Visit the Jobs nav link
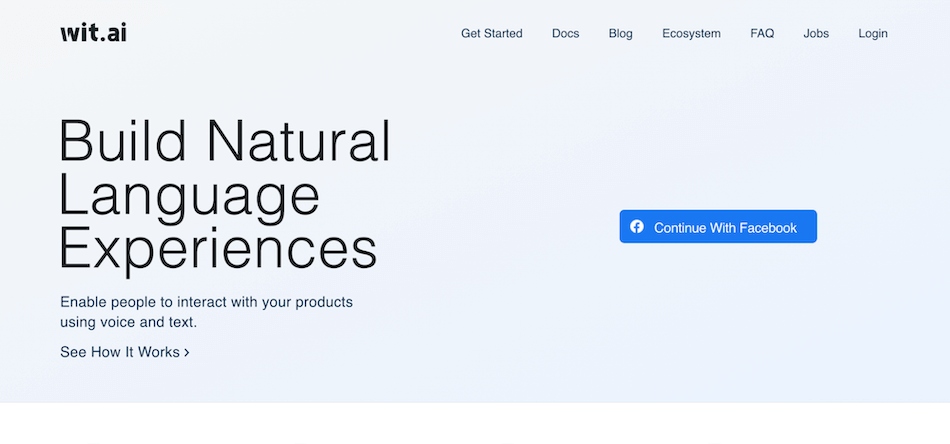The image size is (950, 444). coord(816,33)
